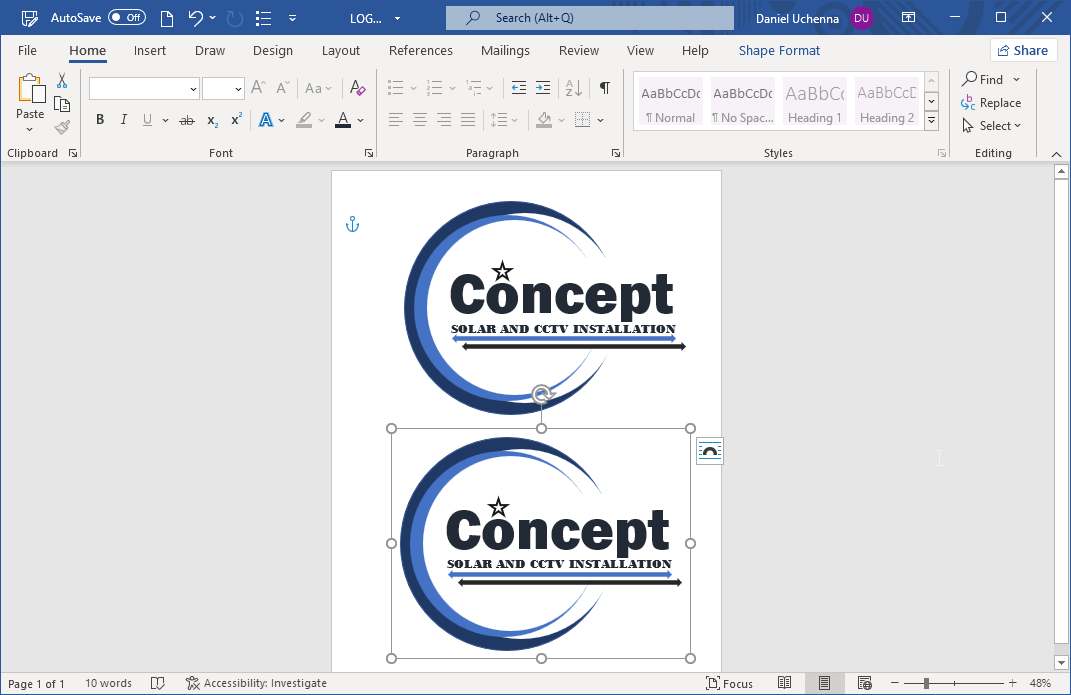Click the Share button
The height and width of the screenshot is (695, 1071).
[x=1023, y=51]
